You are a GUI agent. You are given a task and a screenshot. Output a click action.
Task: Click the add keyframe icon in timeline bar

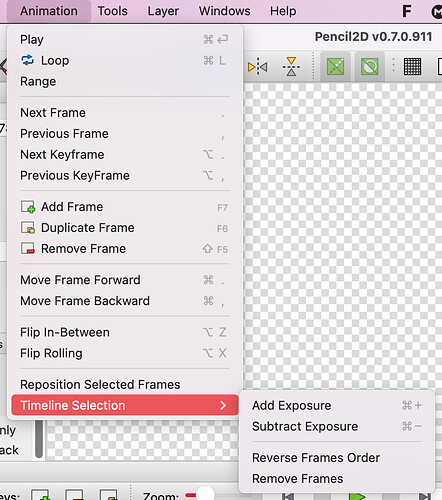(40, 495)
